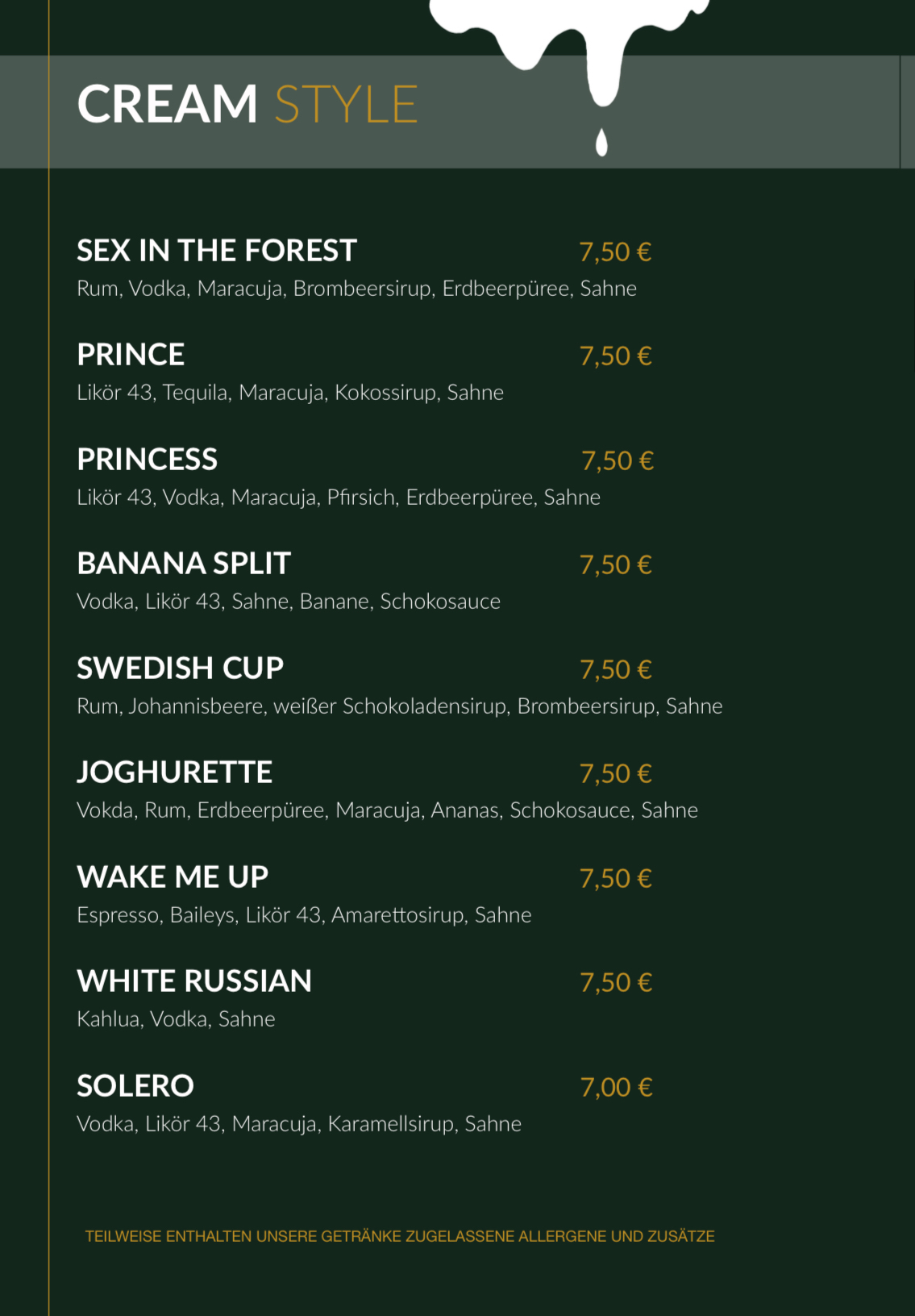Select the WHITE RUSSIAN title

[194, 981]
